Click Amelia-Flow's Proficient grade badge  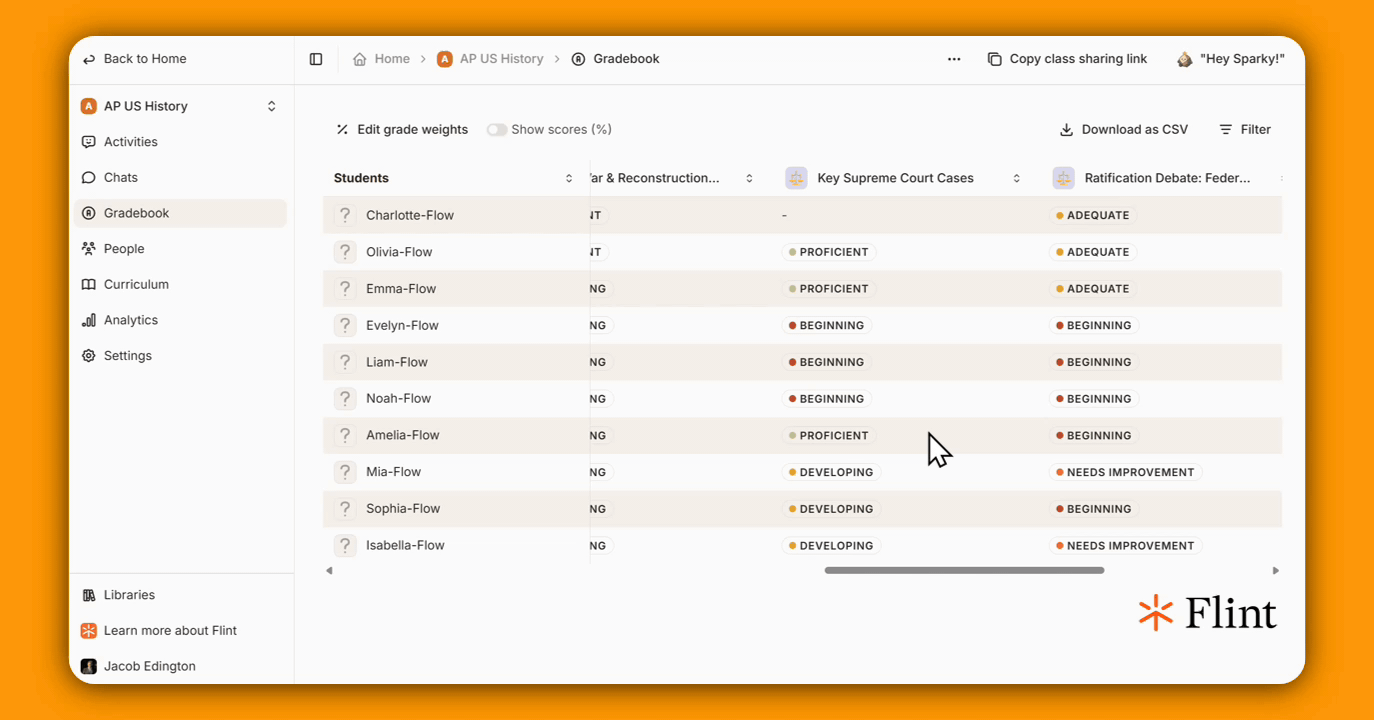pyautogui.click(x=829, y=436)
